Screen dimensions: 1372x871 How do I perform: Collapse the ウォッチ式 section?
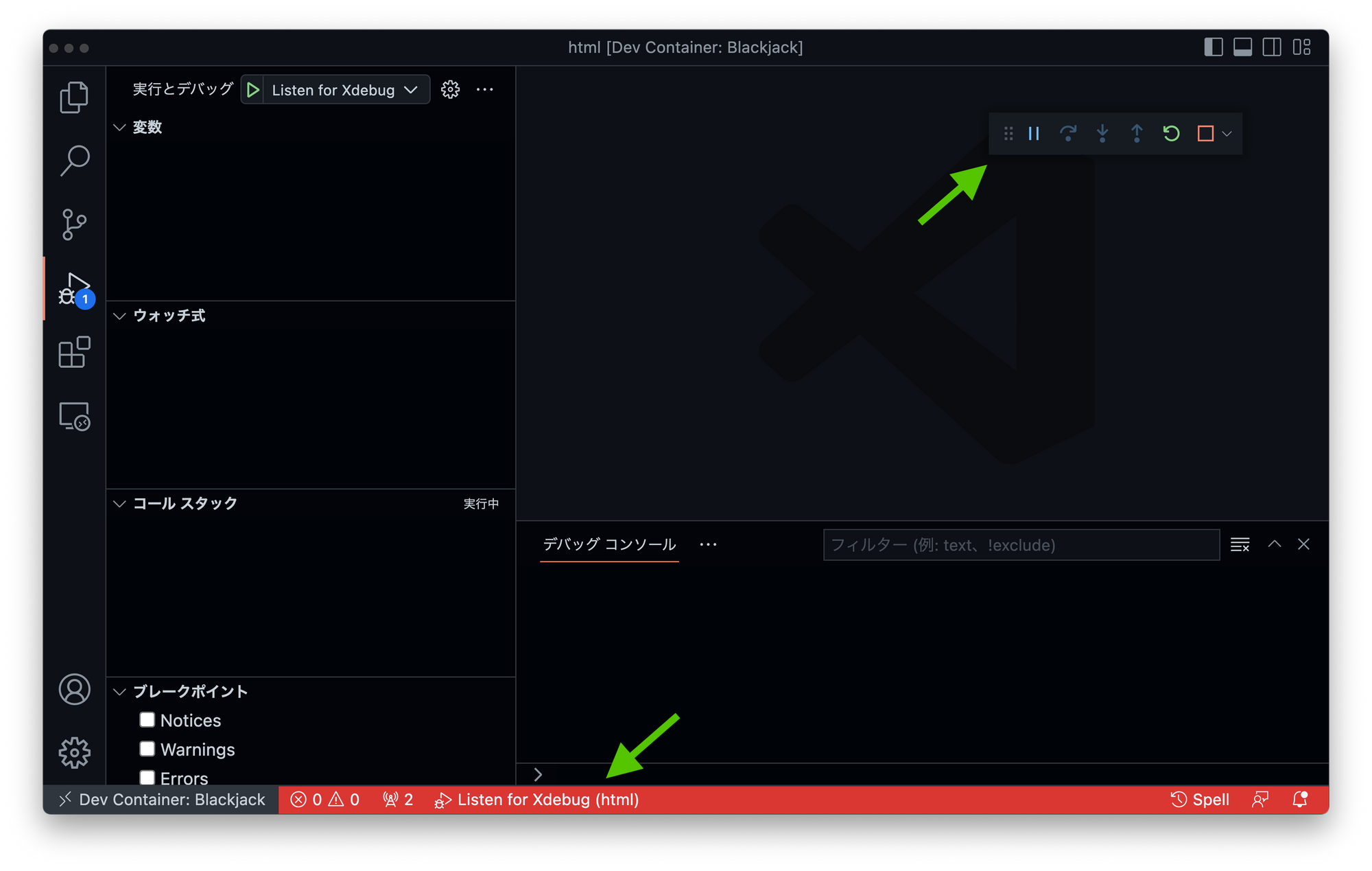point(119,316)
